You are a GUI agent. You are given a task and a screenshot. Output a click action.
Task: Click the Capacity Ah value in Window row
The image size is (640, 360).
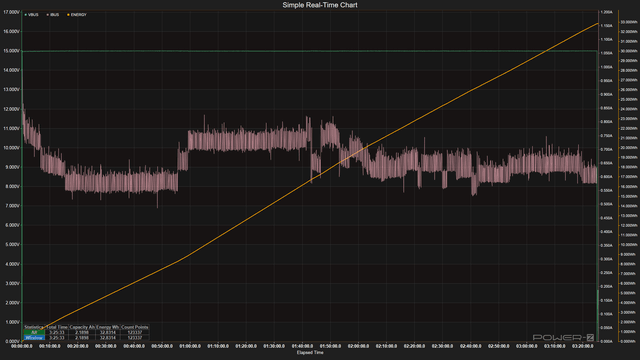click(x=82, y=338)
